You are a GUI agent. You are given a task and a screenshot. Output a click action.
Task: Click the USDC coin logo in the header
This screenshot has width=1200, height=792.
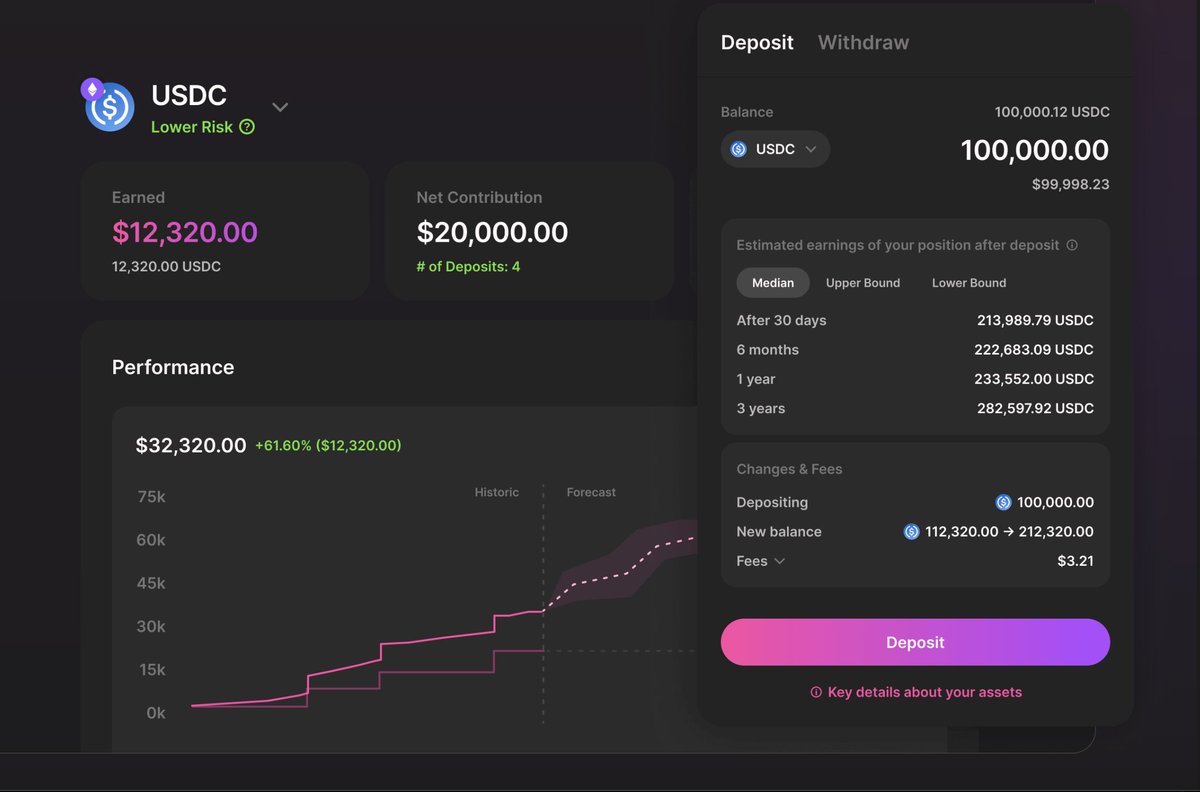click(x=110, y=107)
